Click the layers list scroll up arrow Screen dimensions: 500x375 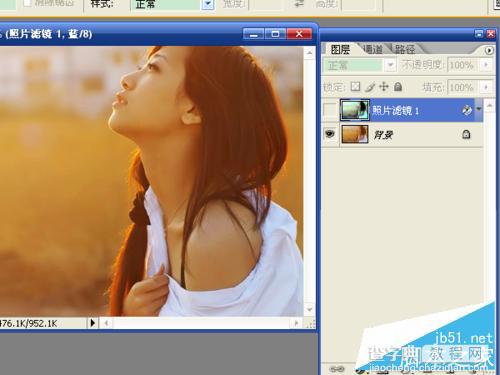pyautogui.click(x=489, y=106)
